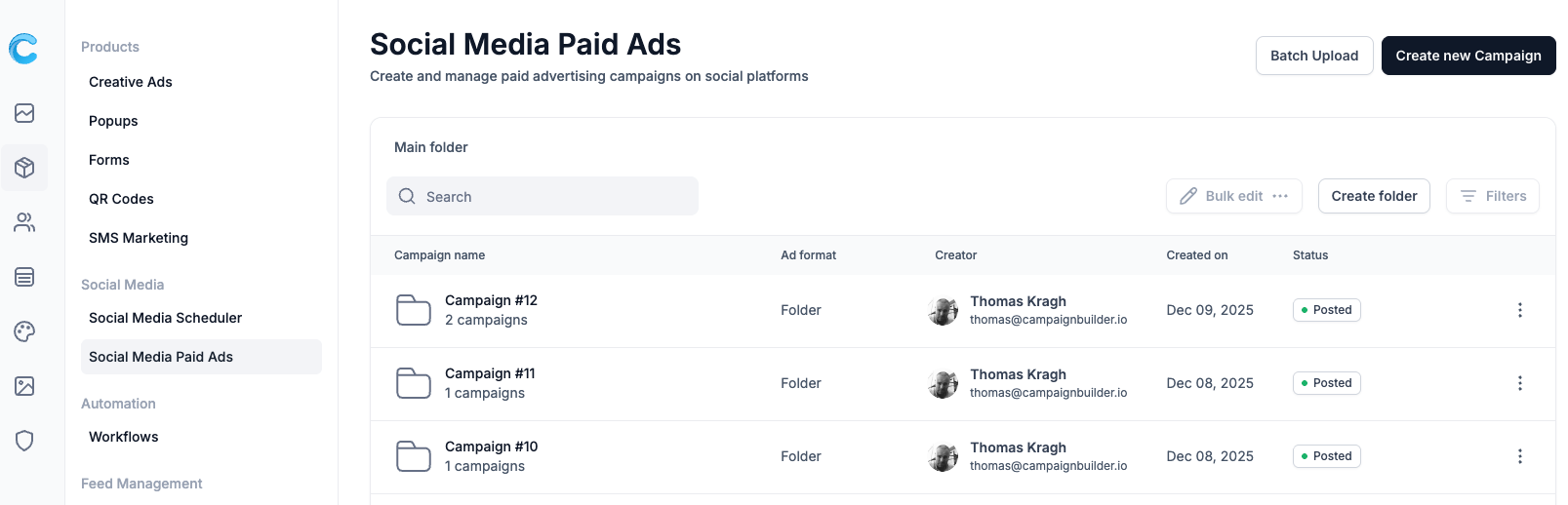Go to Social Media Scheduler page
This screenshot has width=1568, height=505.
(165, 318)
